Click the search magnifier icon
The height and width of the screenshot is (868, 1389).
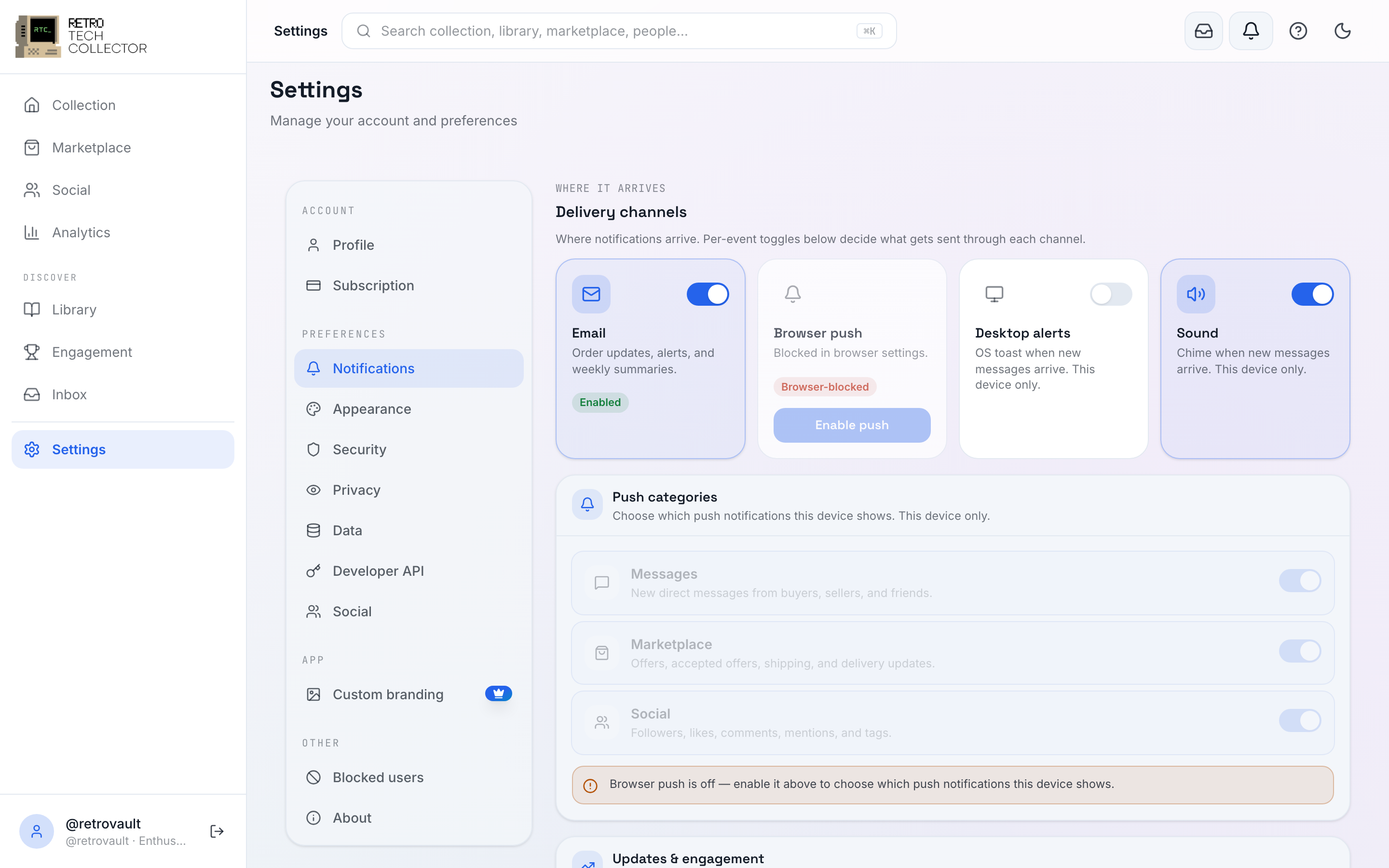coord(363,31)
